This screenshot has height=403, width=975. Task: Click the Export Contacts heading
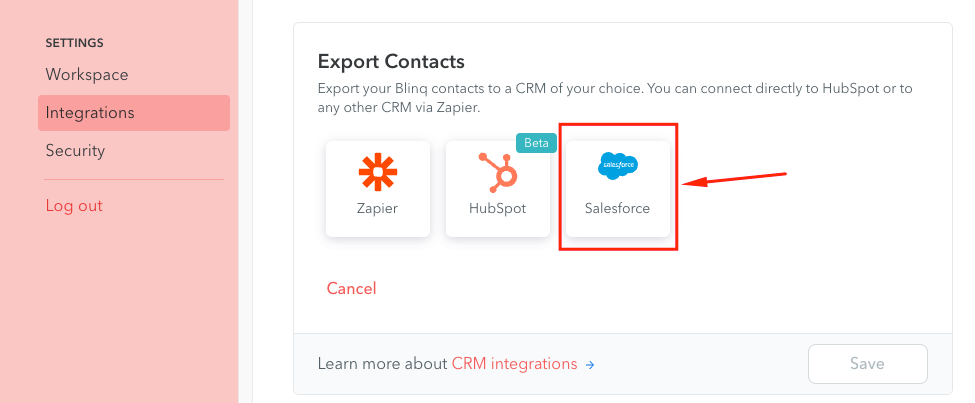click(391, 62)
